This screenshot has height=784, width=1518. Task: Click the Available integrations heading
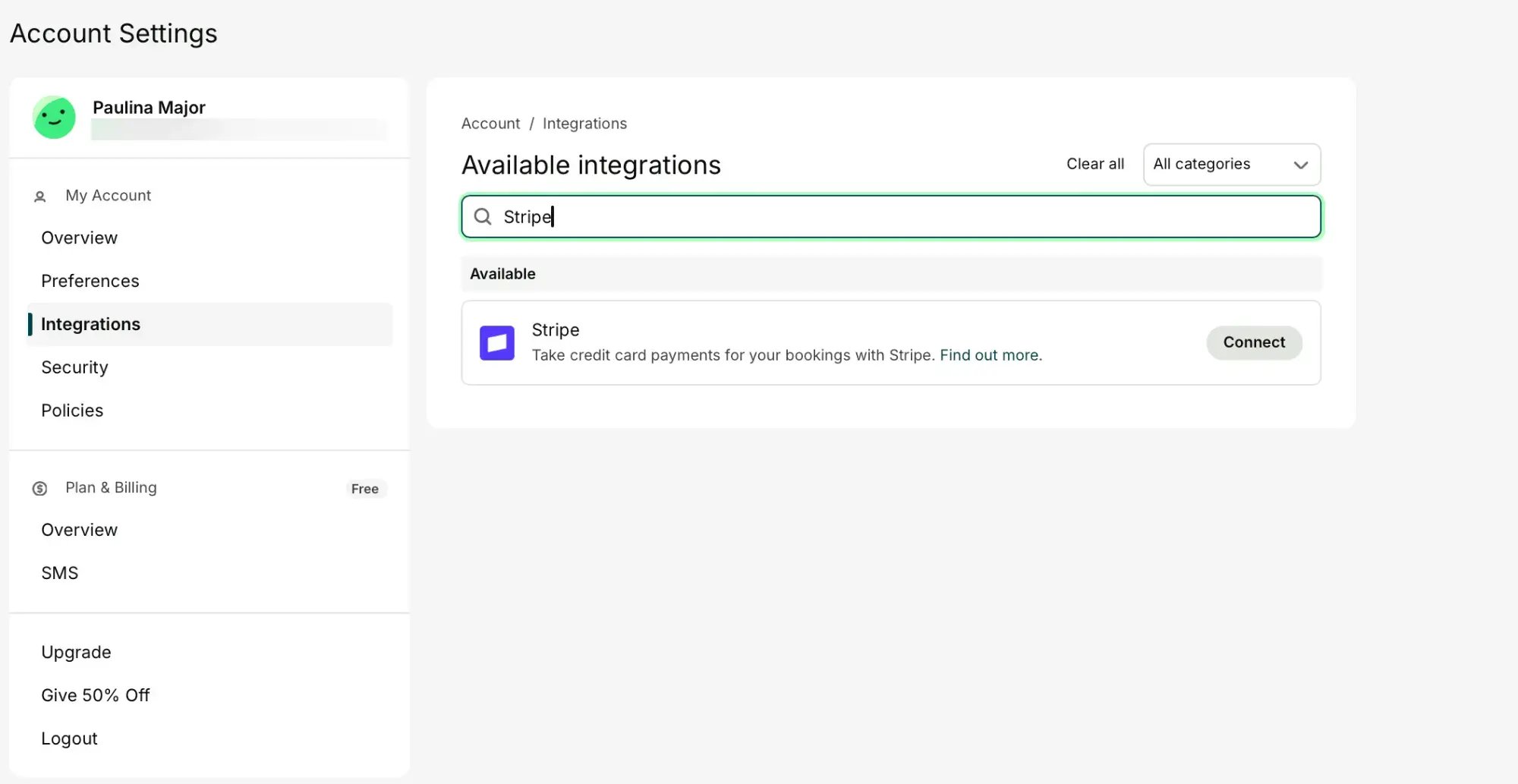click(591, 165)
